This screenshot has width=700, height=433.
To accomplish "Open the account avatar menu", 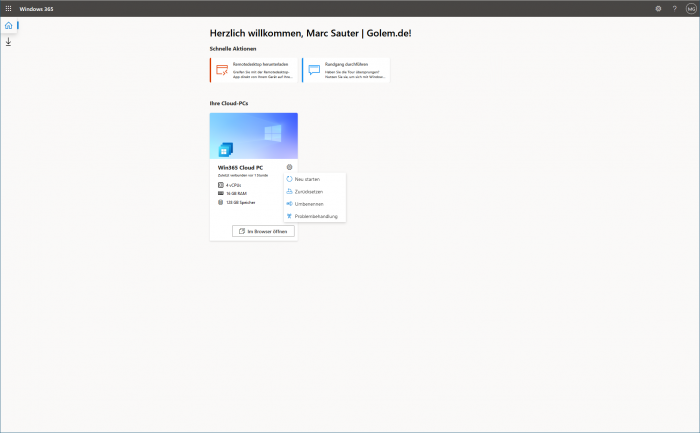I will 691,8.
